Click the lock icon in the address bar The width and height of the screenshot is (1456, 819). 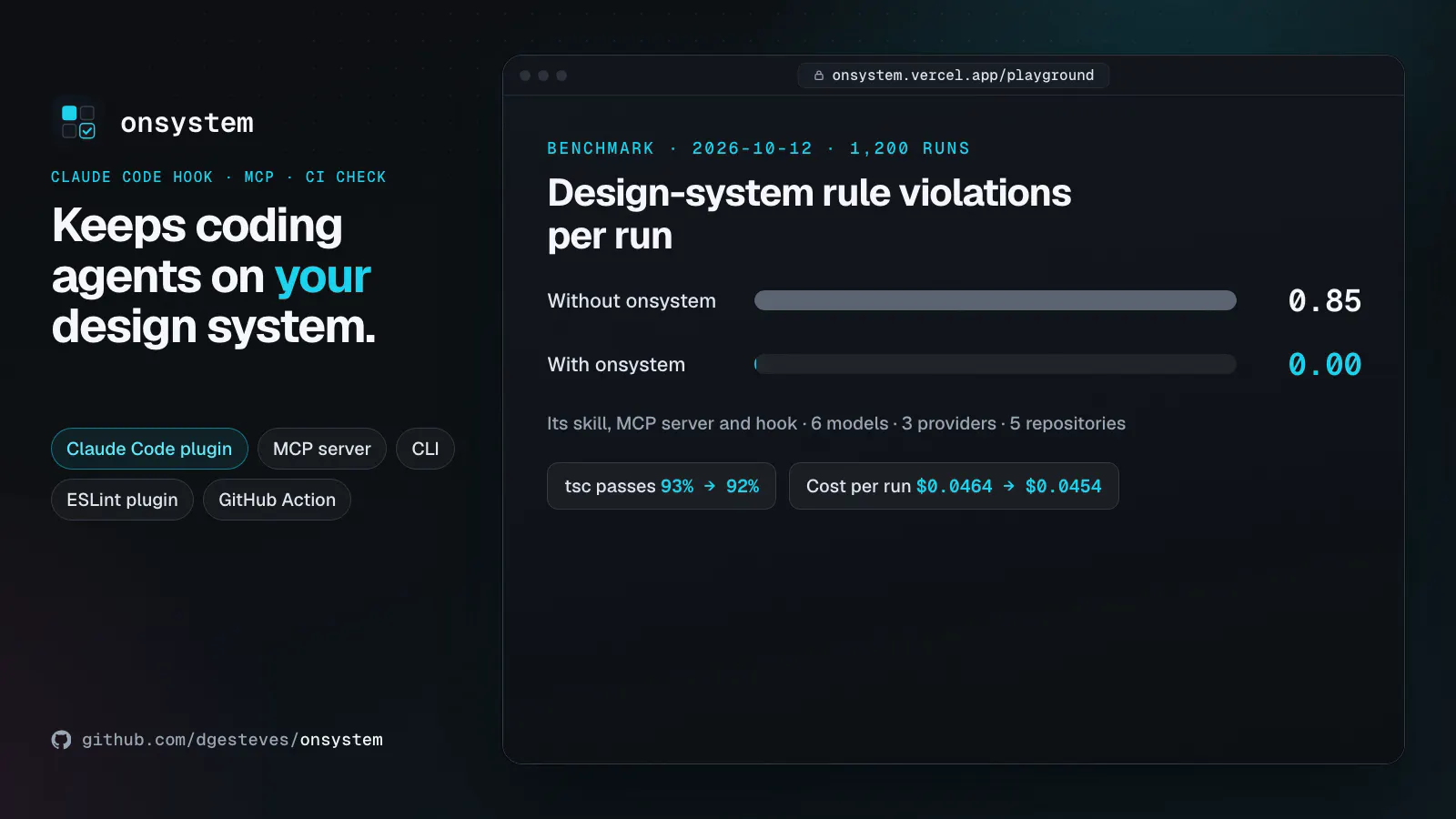[x=819, y=76]
